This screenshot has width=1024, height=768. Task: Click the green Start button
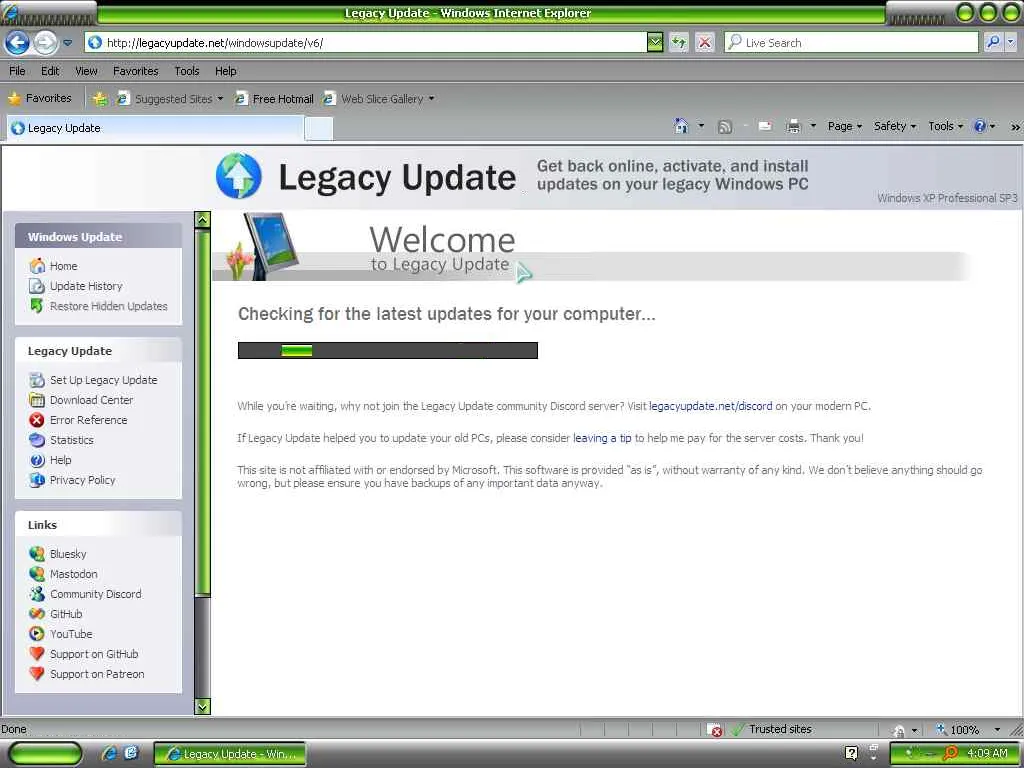click(x=46, y=754)
